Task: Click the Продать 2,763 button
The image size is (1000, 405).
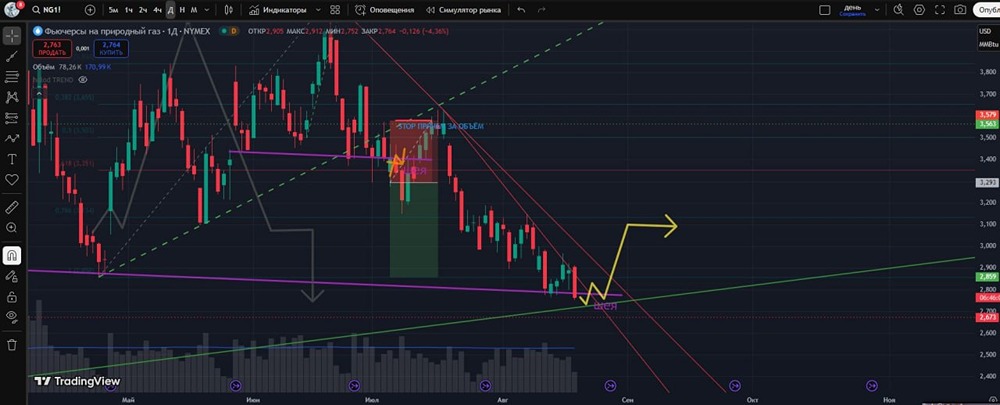Action: [x=52, y=48]
